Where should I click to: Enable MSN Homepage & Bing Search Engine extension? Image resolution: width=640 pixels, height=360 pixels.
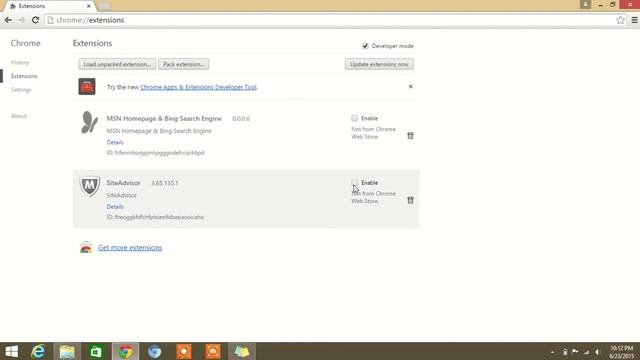click(354, 118)
